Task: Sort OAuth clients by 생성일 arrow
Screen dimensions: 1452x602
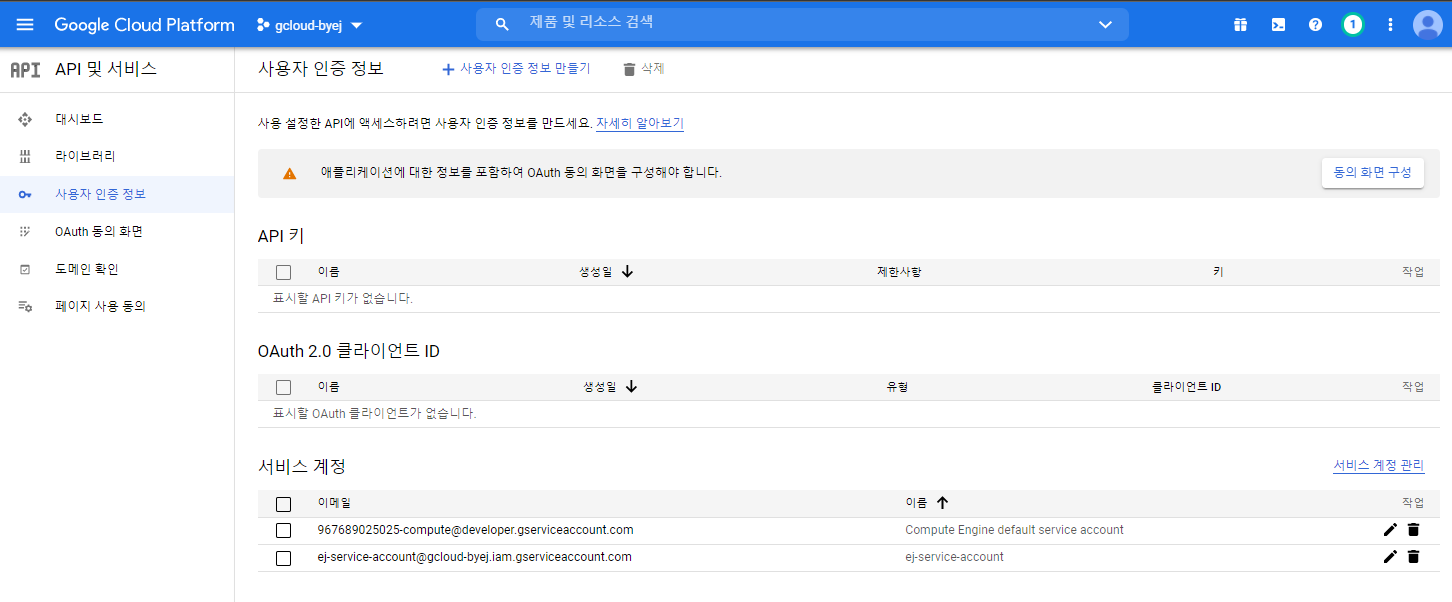Action: tap(631, 387)
